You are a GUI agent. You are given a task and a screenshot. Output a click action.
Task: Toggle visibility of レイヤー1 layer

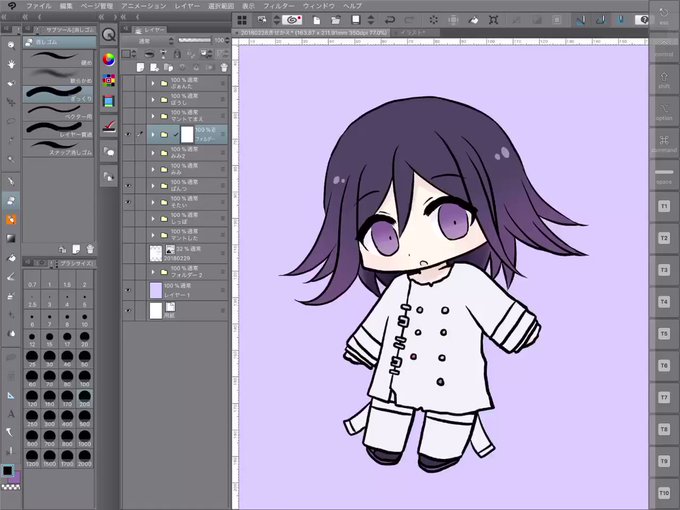128,290
